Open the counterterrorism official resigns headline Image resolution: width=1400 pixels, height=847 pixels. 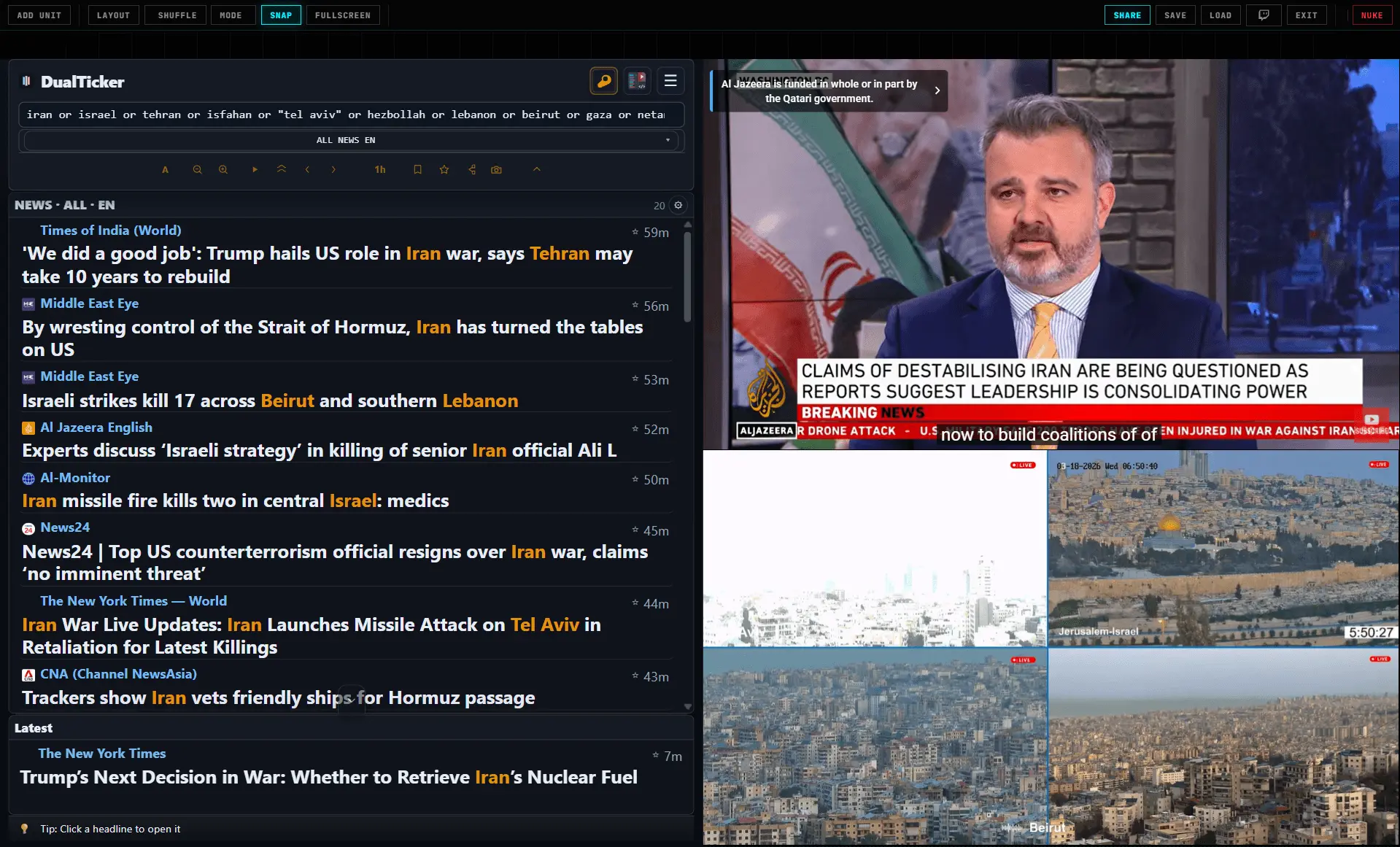(x=335, y=562)
